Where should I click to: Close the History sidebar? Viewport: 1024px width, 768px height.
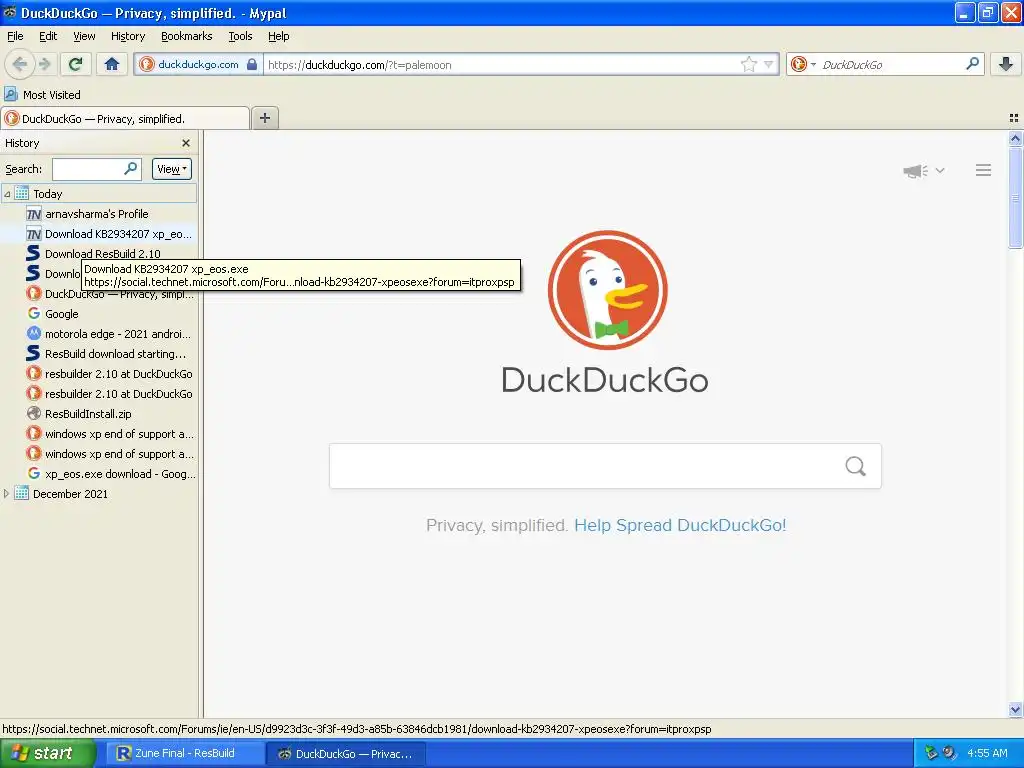(x=186, y=143)
